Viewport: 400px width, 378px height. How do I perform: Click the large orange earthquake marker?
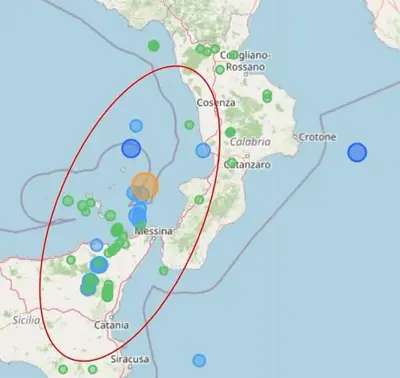[x=145, y=186]
